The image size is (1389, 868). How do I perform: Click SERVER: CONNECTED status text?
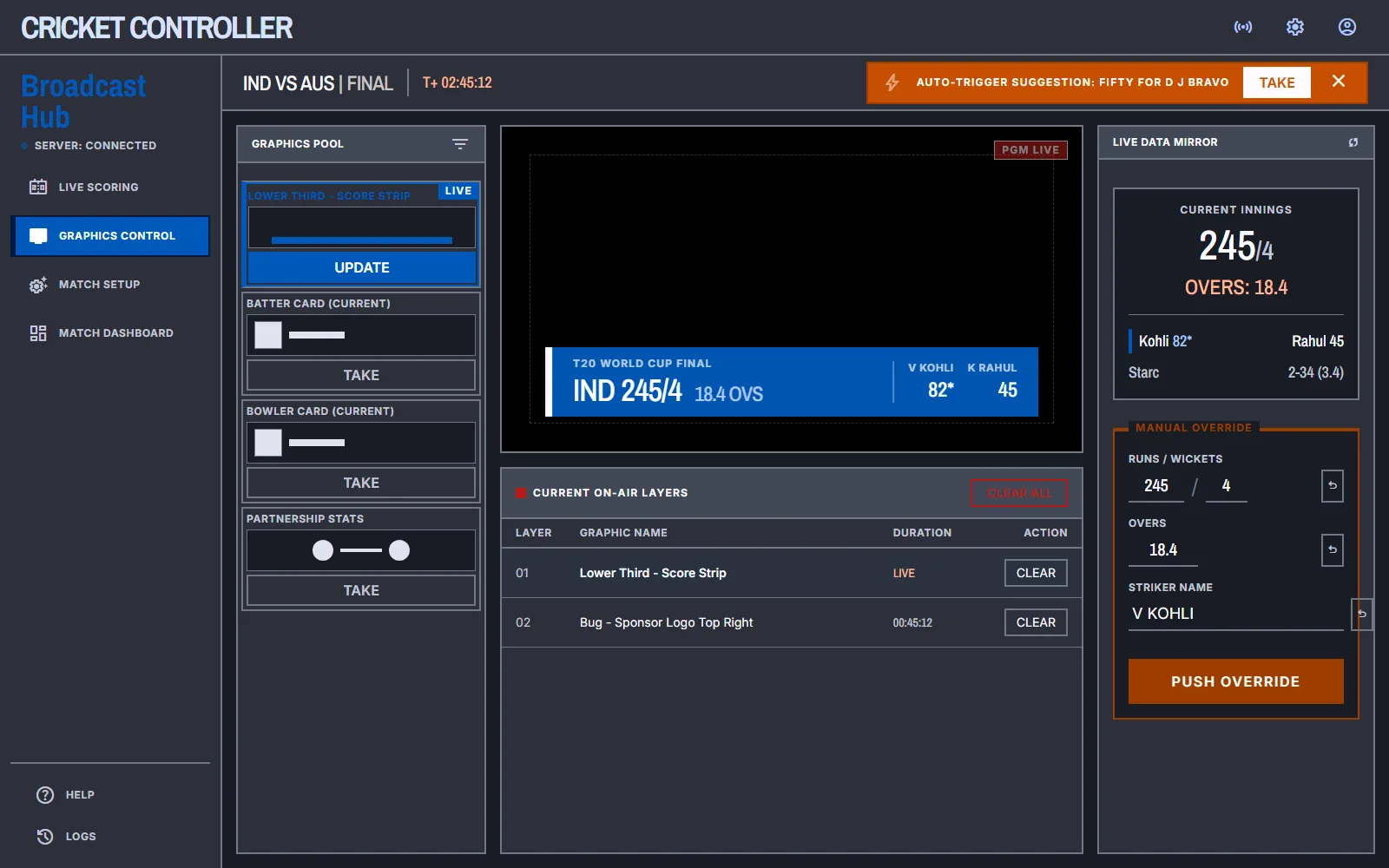click(95, 146)
